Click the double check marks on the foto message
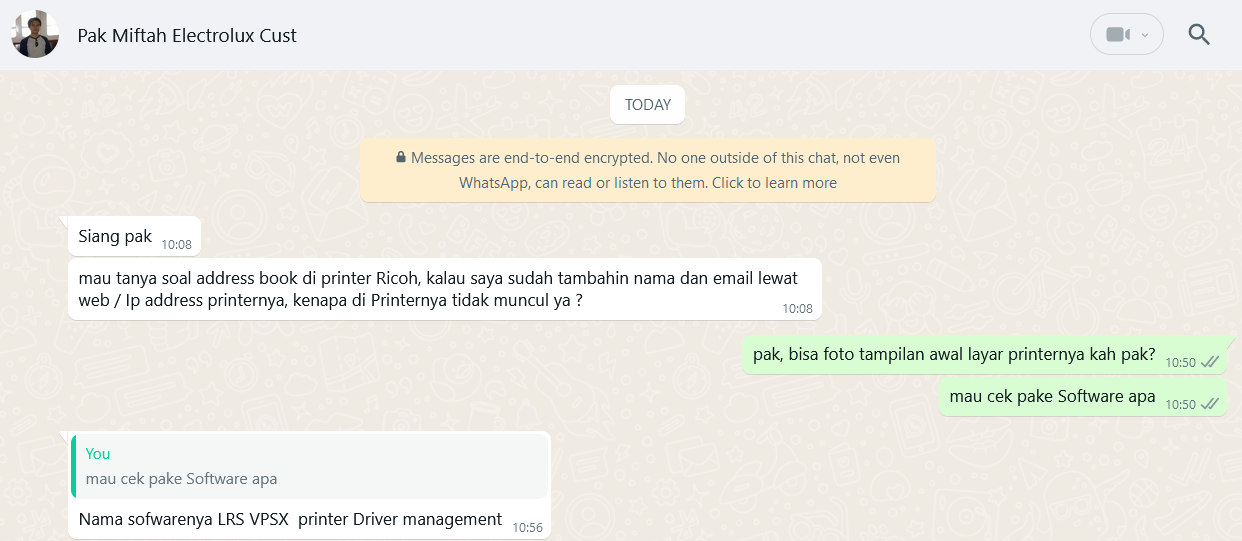The height and width of the screenshot is (541, 1242). 1210,362
